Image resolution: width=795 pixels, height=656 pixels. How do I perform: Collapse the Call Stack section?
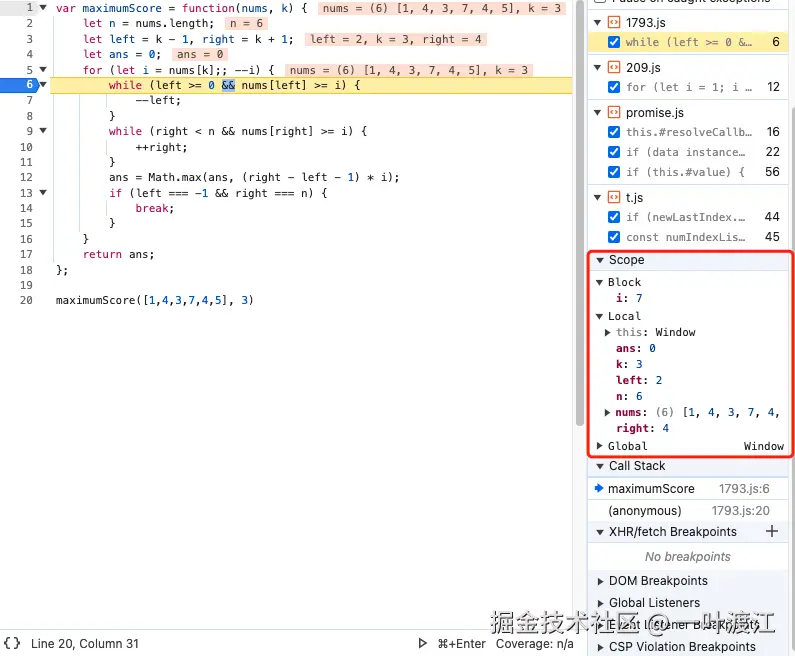pos(600,466)
